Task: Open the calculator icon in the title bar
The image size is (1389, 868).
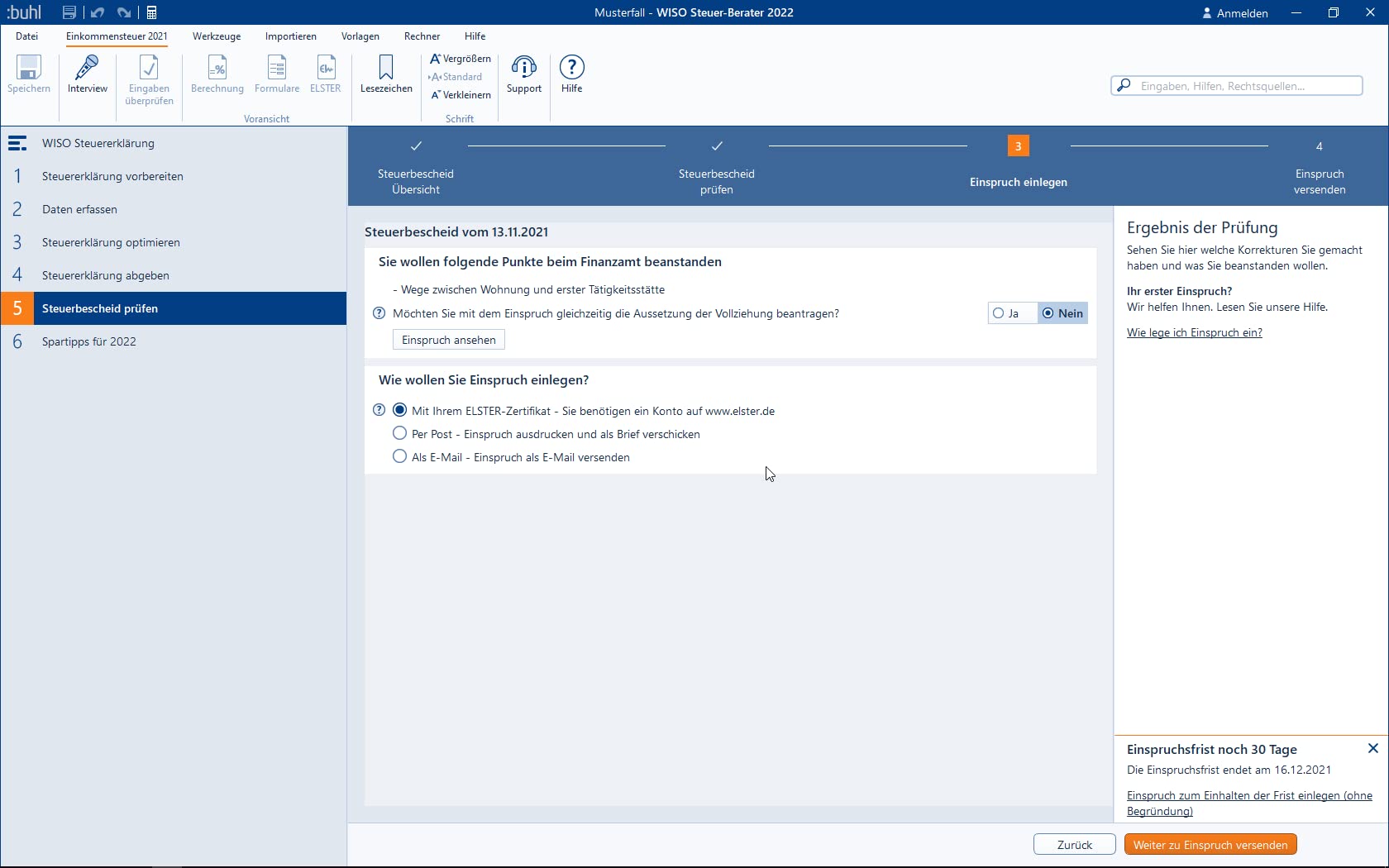Action: point(152,12)
